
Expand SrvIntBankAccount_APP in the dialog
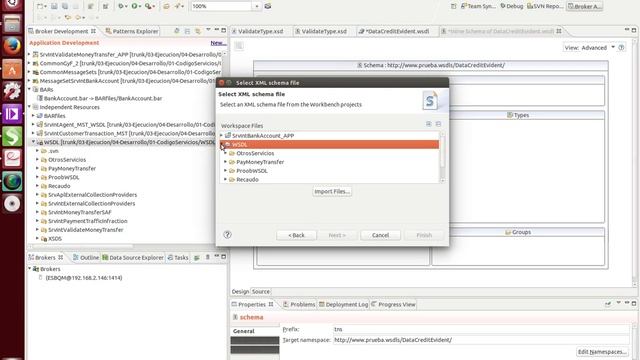[222, 136]
